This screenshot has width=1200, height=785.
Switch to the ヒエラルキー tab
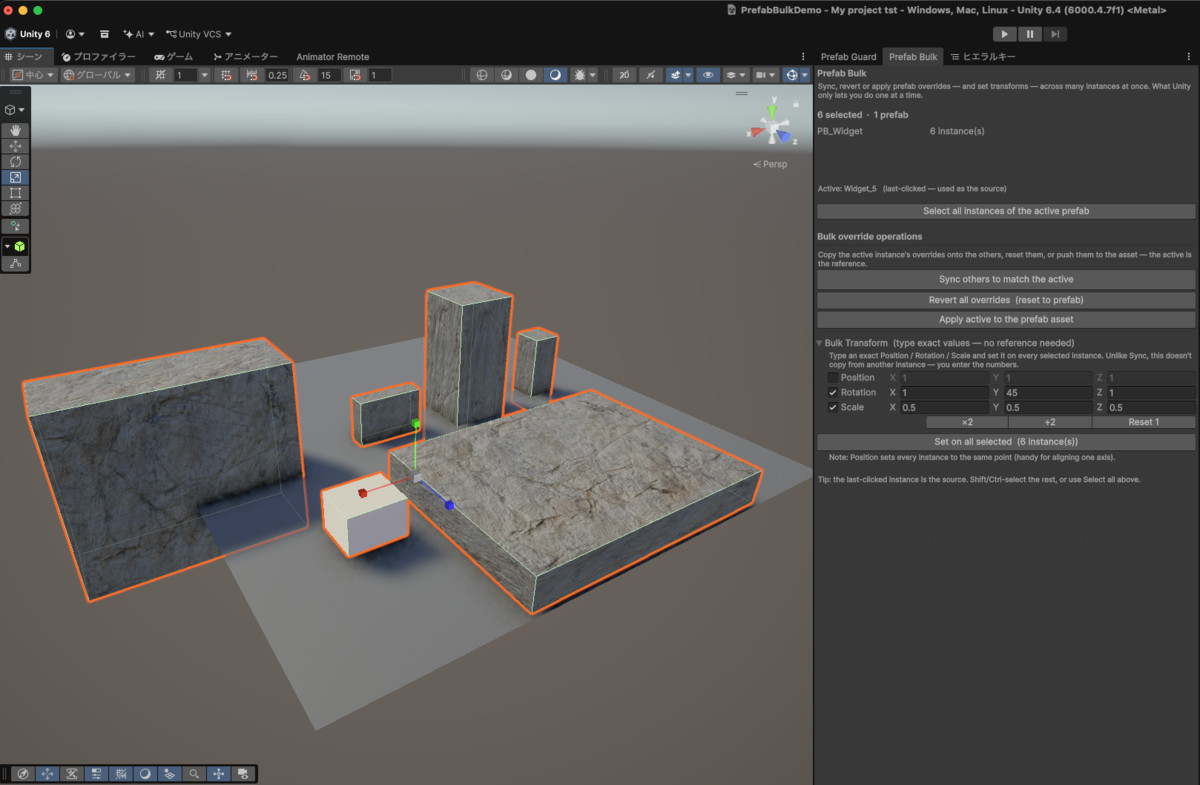click(983, 57)
